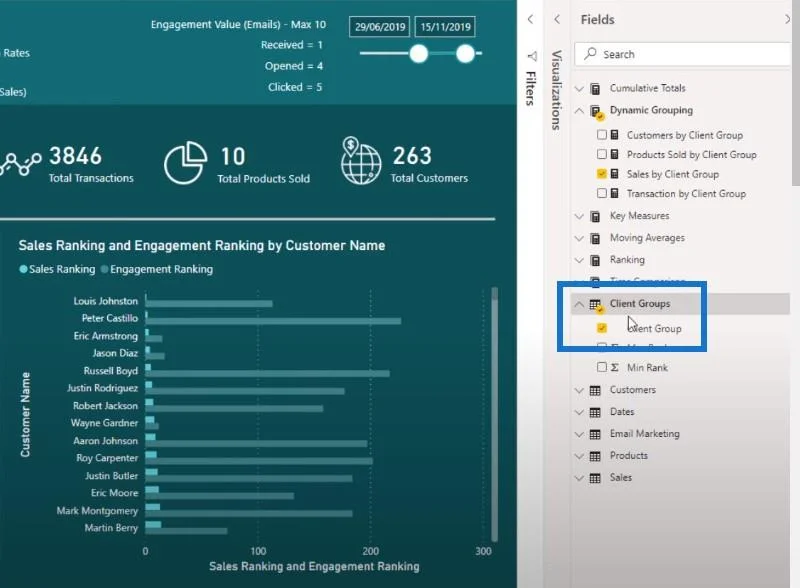
Task: Click the right handle of date slider
Action: (x=465, y=53)
